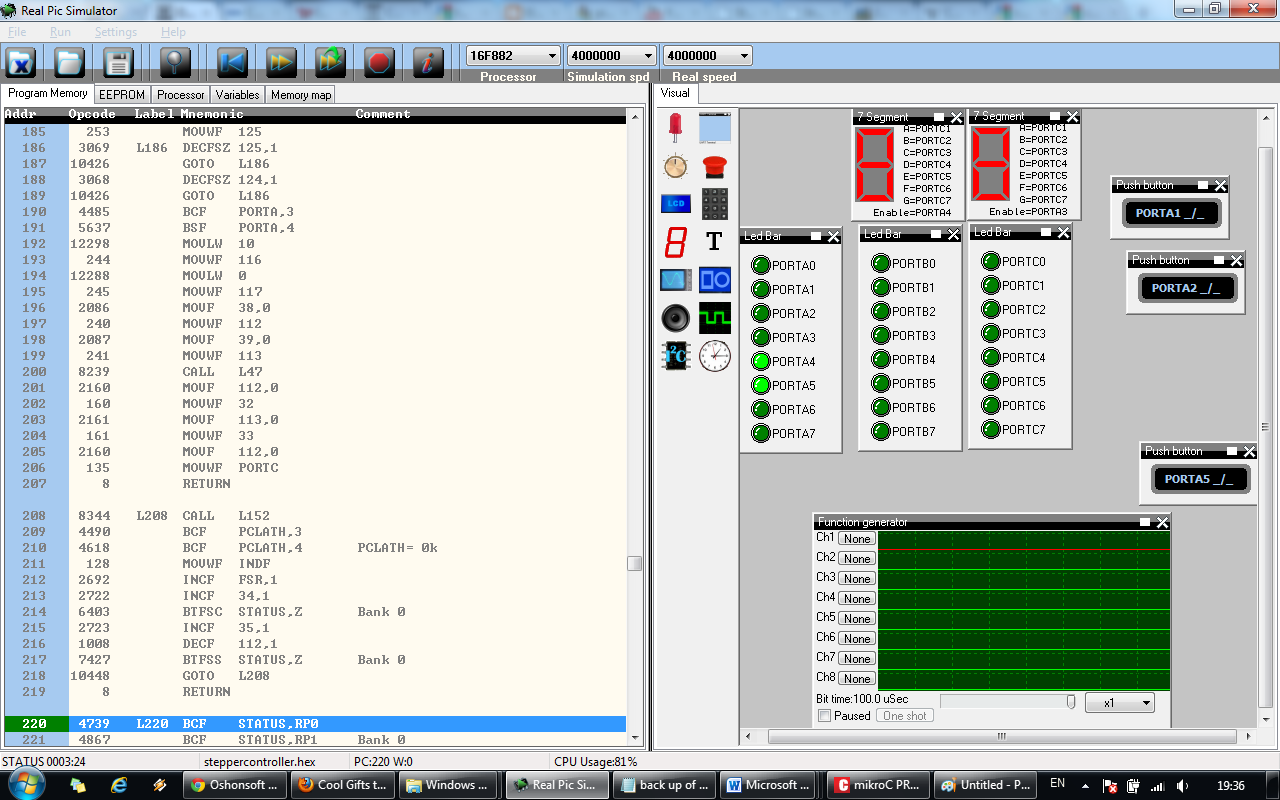The image size is (1280, 800).
Task: Click the program memory vertical scrollbar thumb
Action: click(x=634, y=563)
